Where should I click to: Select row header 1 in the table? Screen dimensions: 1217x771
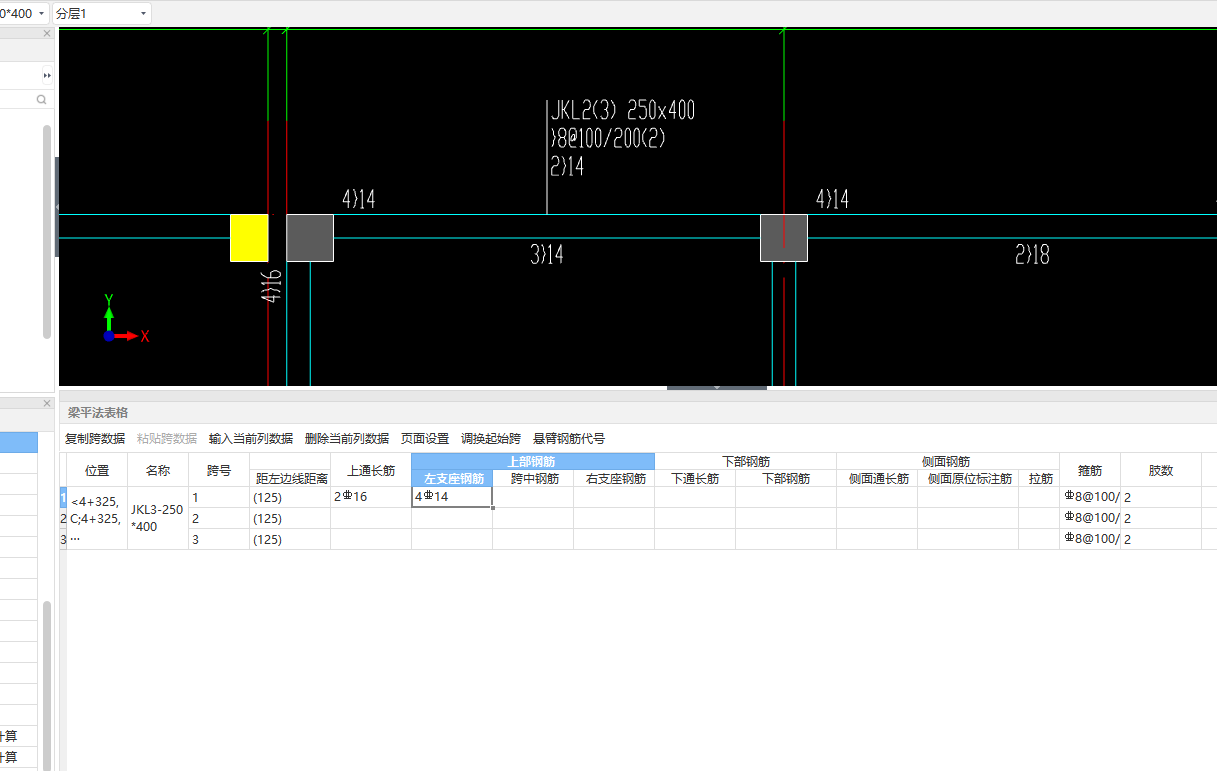63,497
